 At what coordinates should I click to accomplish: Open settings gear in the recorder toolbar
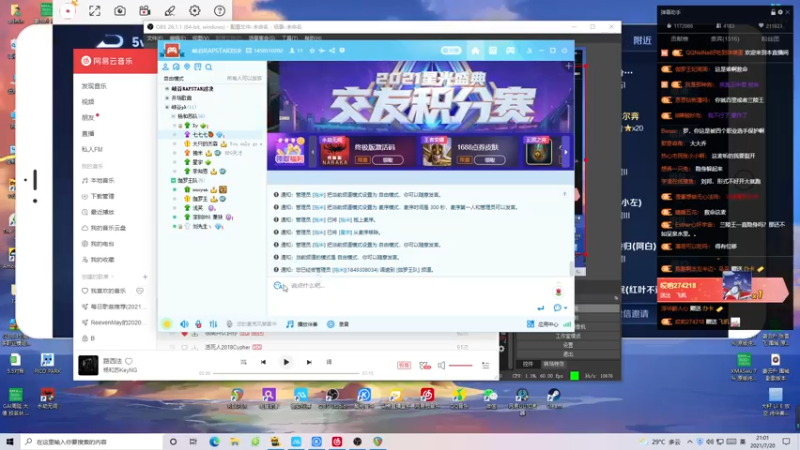tap(194, 11)
